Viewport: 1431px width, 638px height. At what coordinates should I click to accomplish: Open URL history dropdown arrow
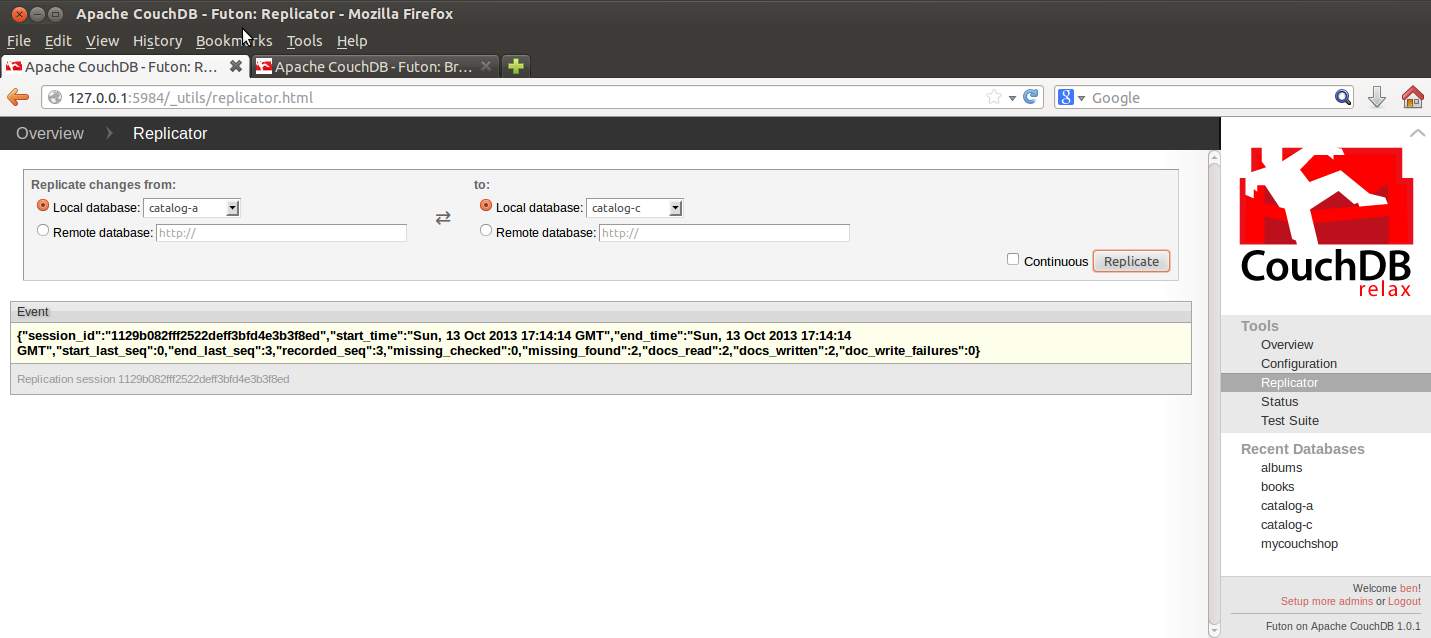(x=1012, y=97)
